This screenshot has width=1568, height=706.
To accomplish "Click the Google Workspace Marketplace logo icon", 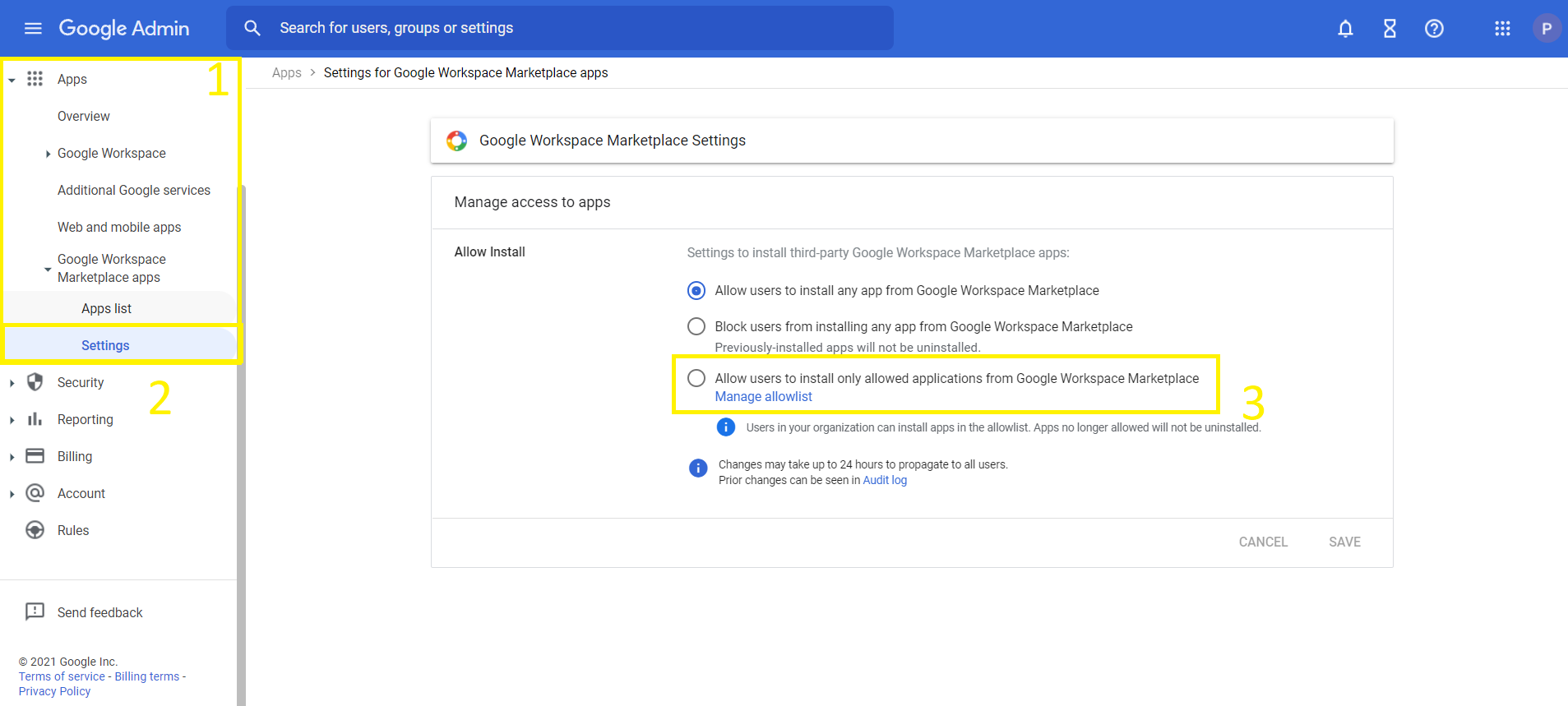I will pyautogui.click(x=456, y=141).
